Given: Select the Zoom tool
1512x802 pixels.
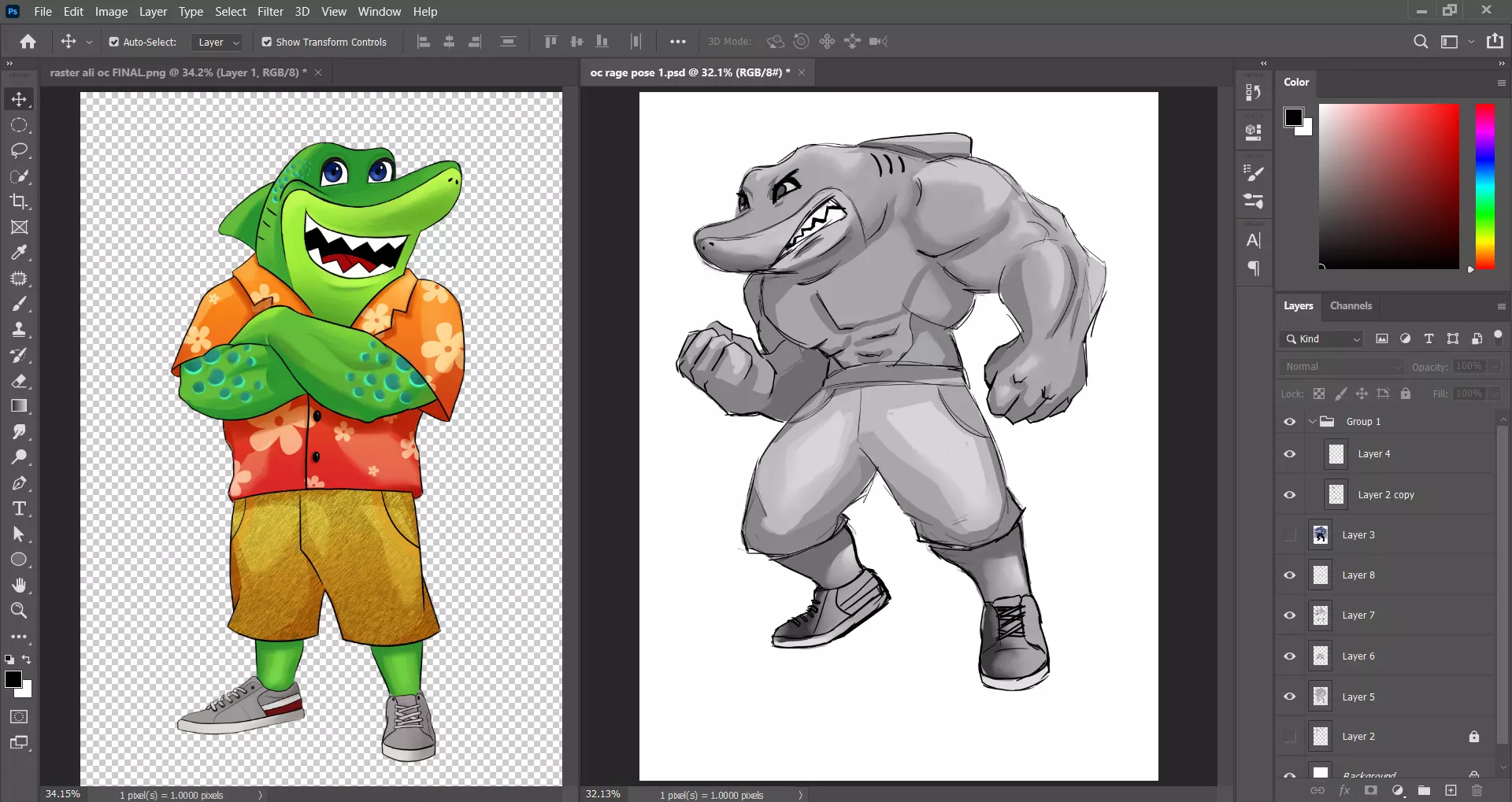Looking at the screenshot, I should 20,611.
